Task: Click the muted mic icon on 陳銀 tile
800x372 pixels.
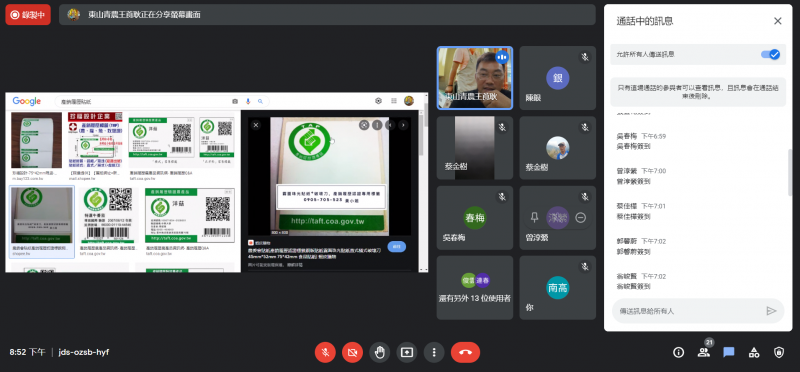Action: pos(585,57)
